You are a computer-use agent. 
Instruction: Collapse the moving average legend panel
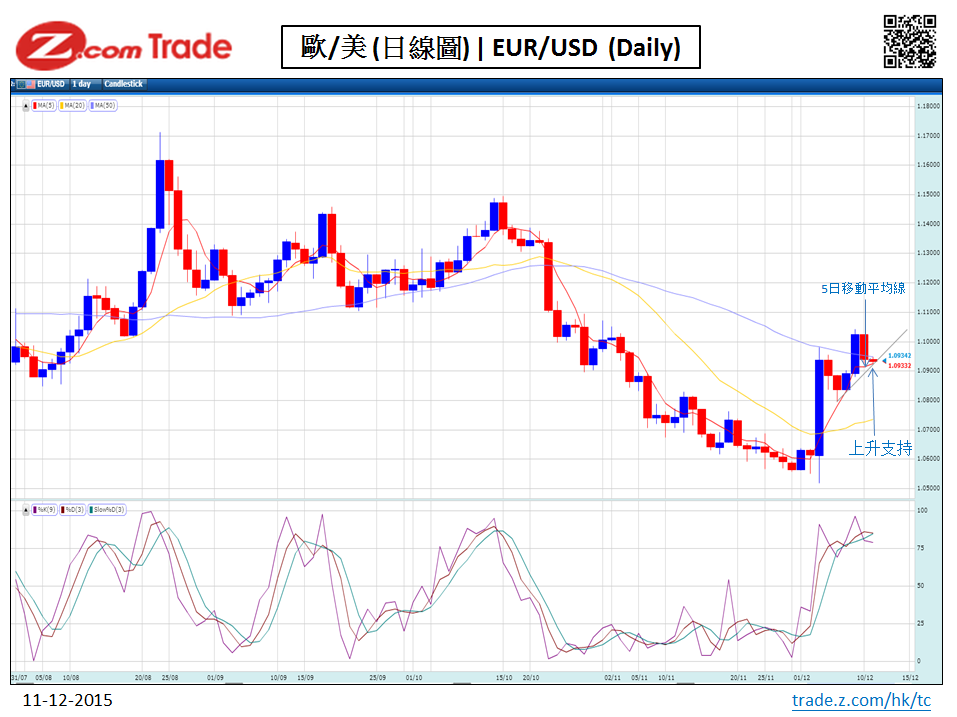(x=25, y=105)
